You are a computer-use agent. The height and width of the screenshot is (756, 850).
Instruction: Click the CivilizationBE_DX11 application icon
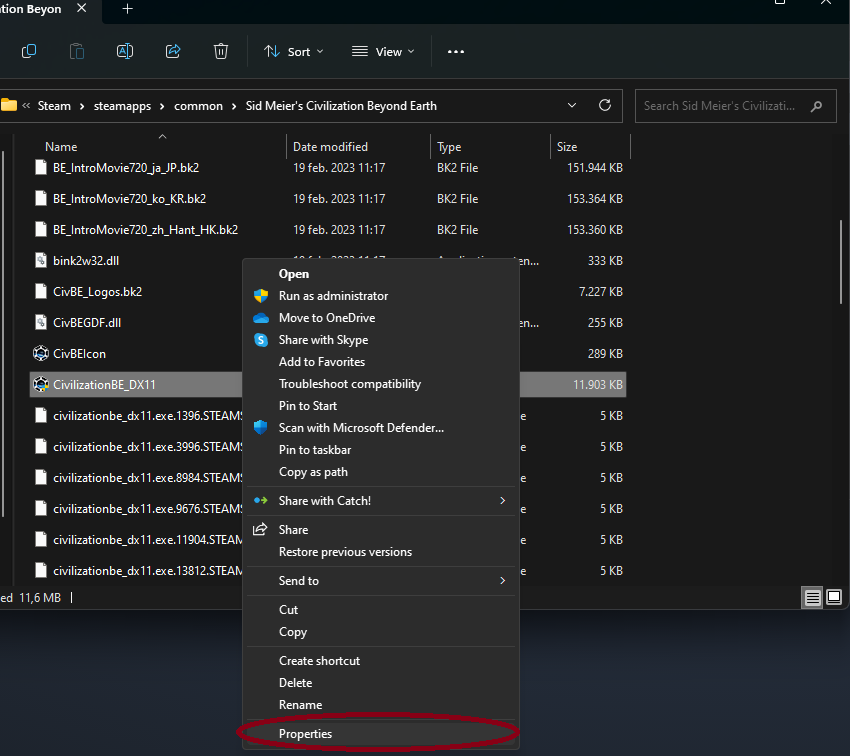[x=41, y=384]
